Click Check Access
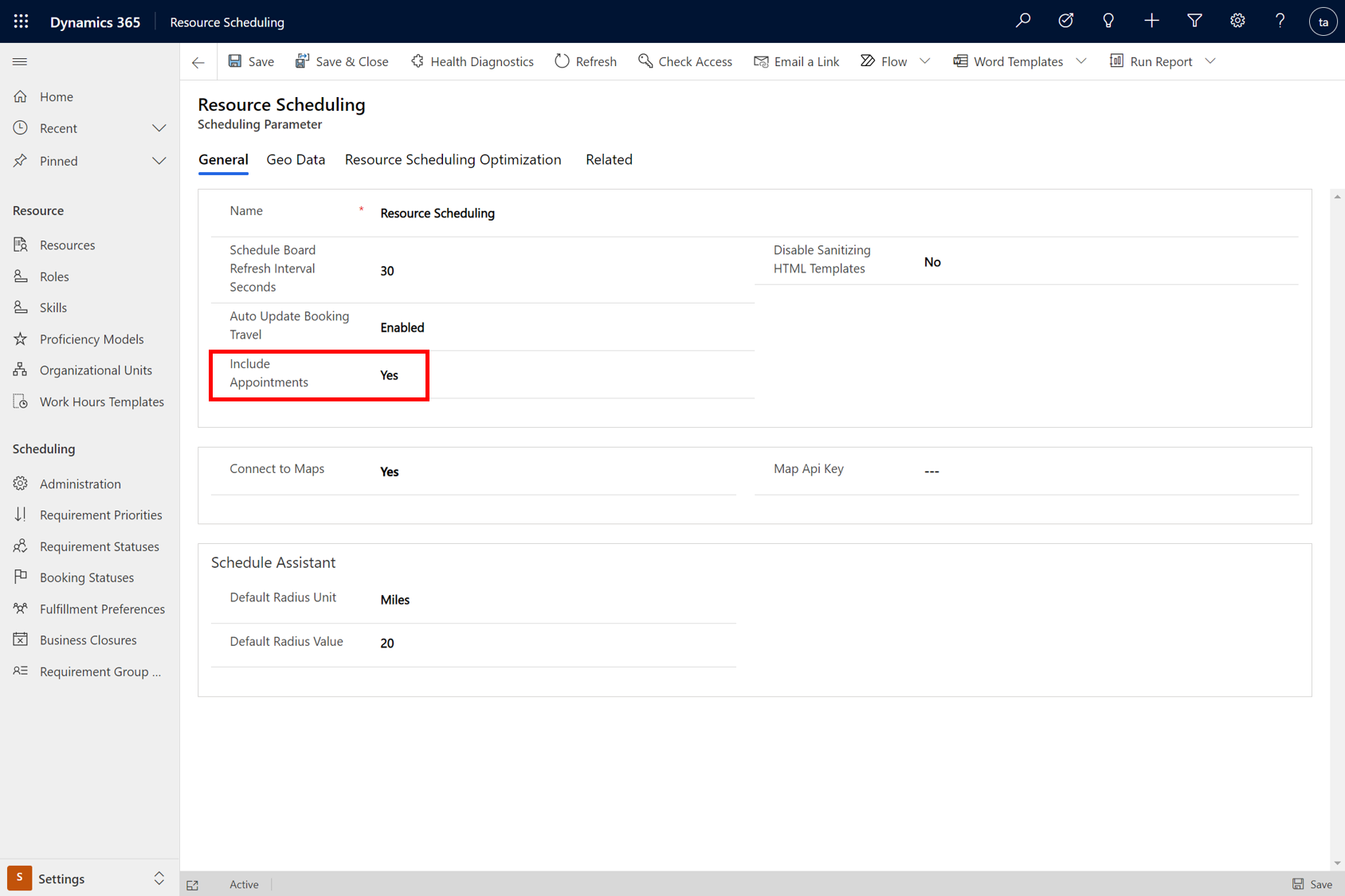1345x896 pixels. [685, 61]
